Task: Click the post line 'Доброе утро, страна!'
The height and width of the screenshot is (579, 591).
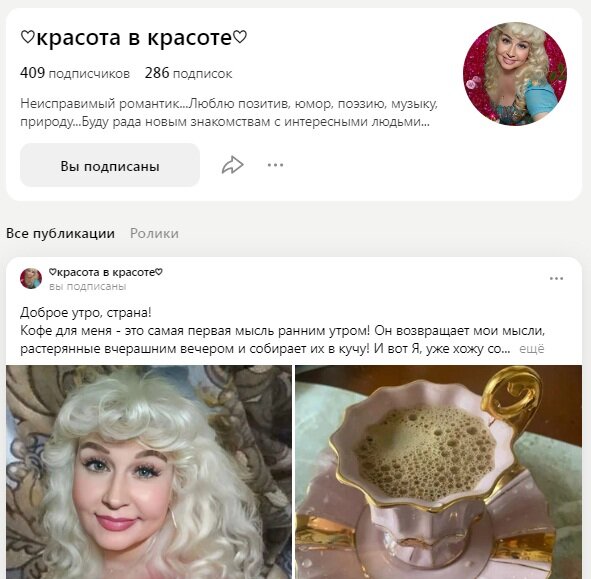Action: (86, 312)
